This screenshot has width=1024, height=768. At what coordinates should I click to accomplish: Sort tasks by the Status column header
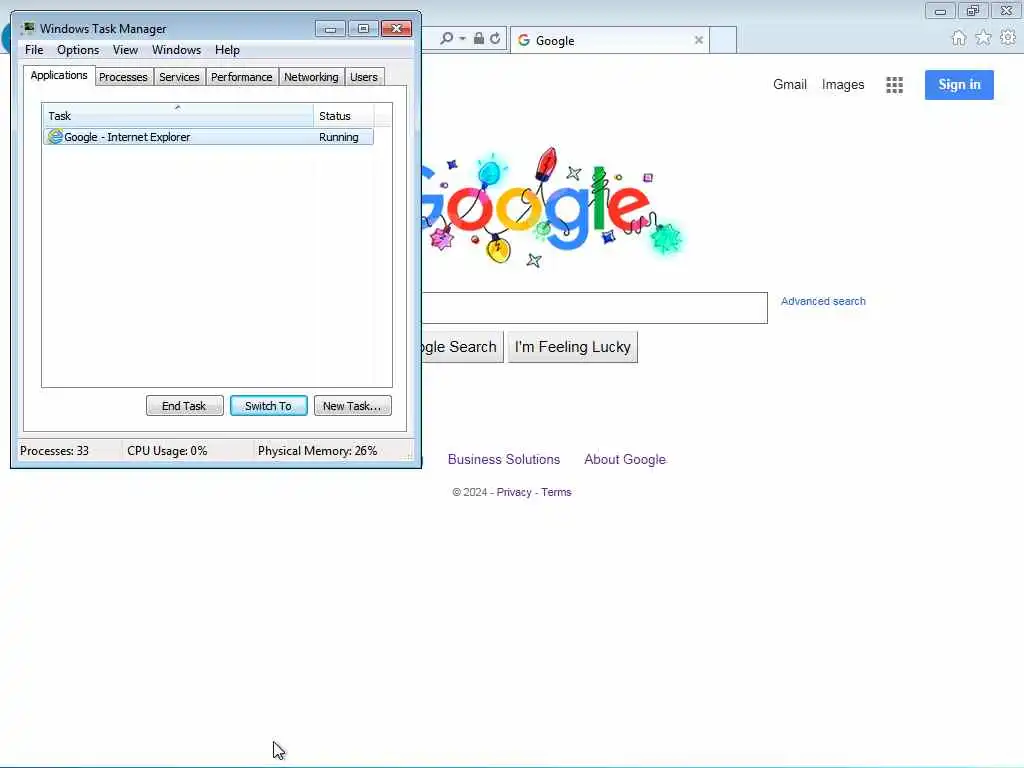(344, 116)
